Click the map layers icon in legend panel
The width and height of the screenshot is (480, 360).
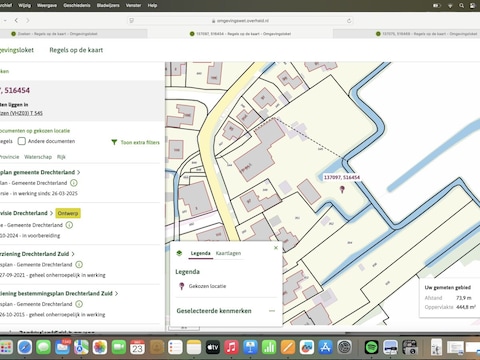point(179,253)
